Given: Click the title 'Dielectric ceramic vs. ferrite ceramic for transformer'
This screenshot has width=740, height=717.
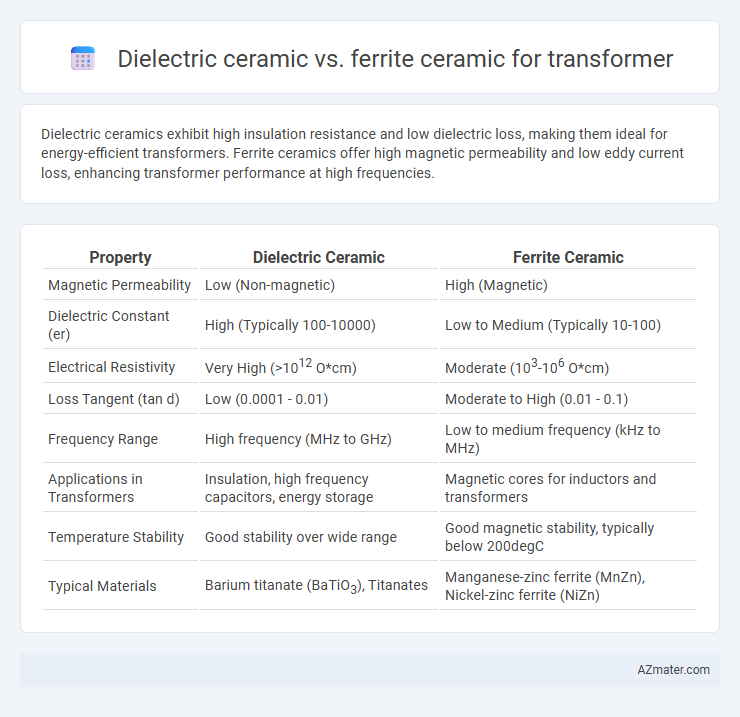Looking at the screenshot, I should (x=395, y=59).
